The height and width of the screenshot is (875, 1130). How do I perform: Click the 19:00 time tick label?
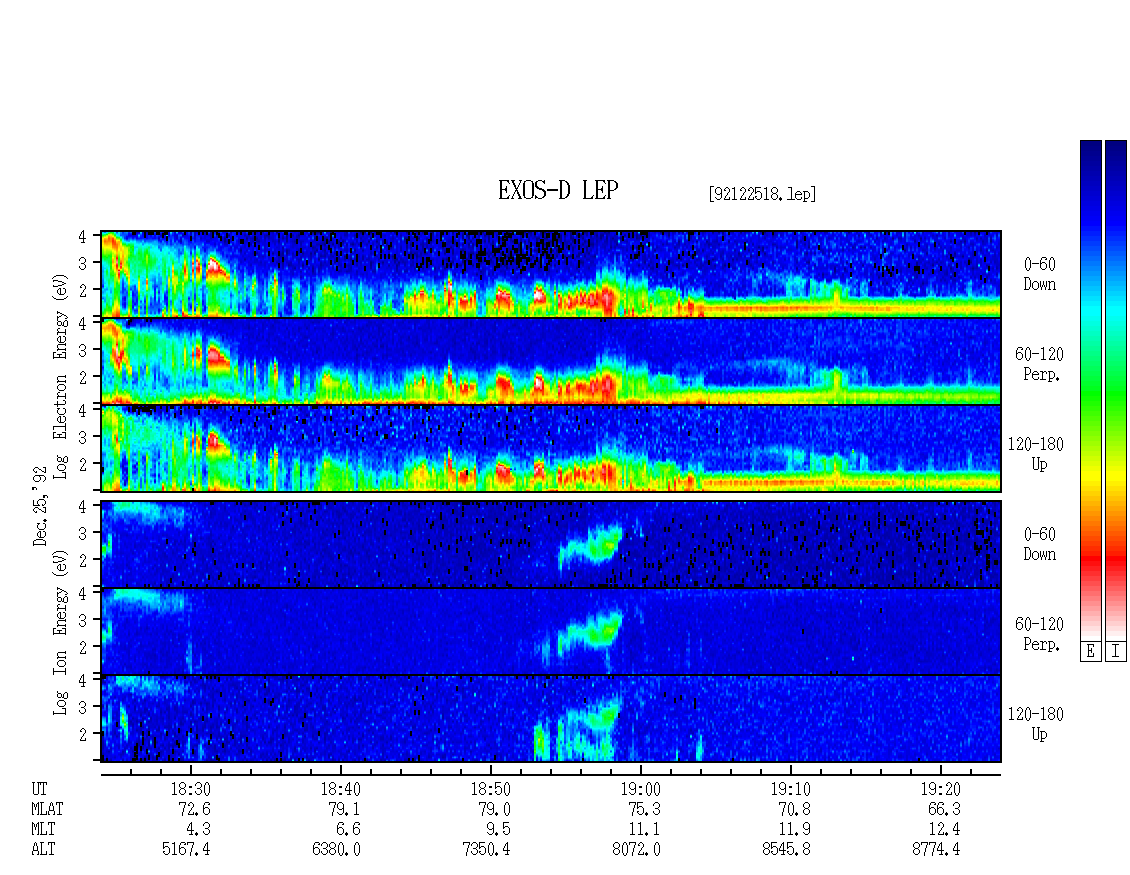[x=640, y=789]
